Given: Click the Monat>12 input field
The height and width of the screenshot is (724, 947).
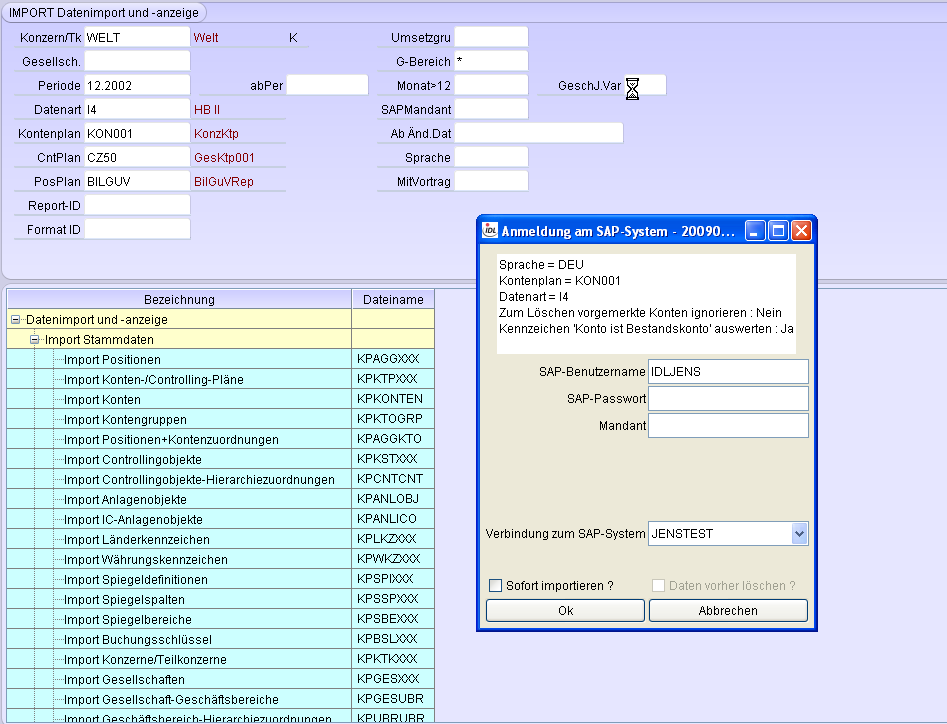Looking at the screenshot, I should (x=491, y=85).
